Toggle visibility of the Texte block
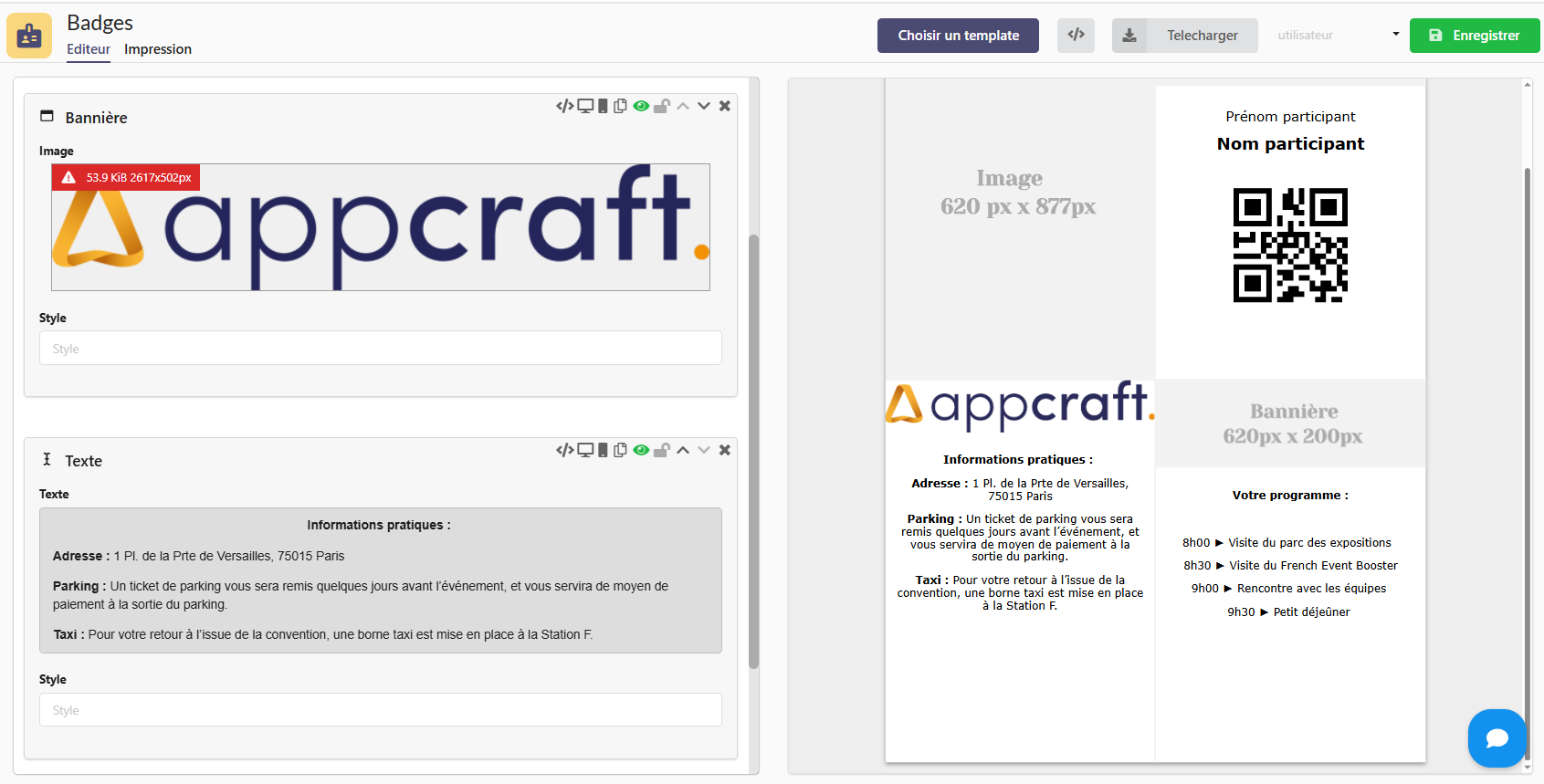The image size is (1544, 784). click(x=641, y=450)
